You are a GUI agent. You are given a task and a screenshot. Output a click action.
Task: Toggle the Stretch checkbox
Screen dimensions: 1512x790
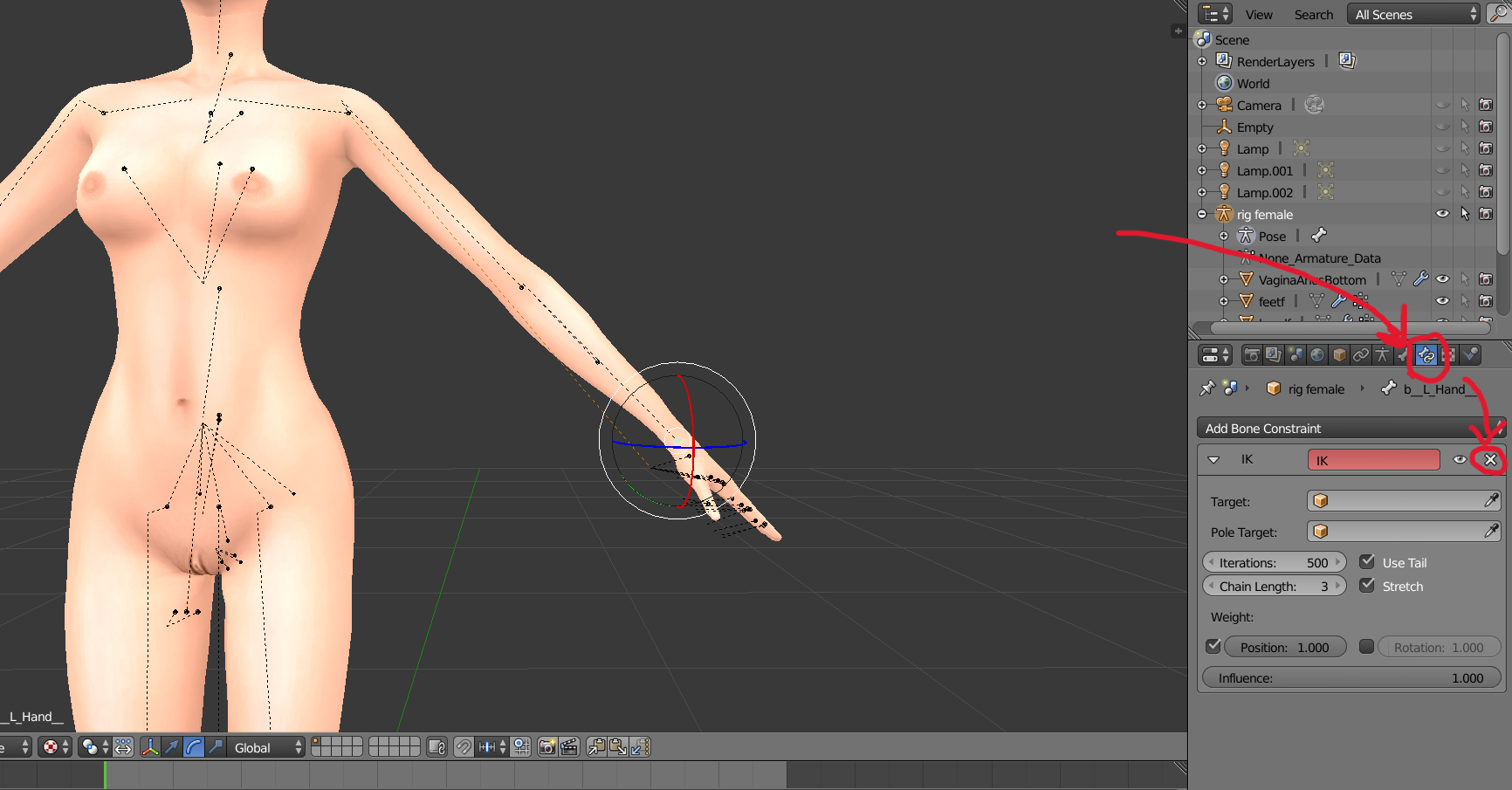click(1368, 586)
